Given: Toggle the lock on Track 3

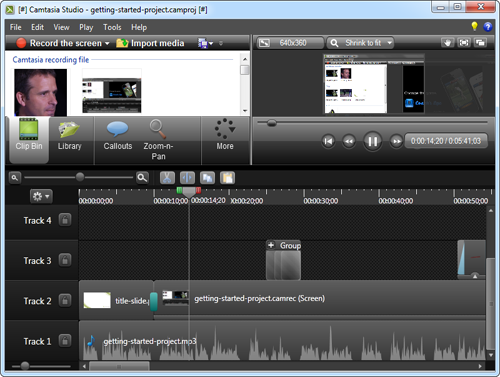Looking at the screenshot, I should point(65,260).
